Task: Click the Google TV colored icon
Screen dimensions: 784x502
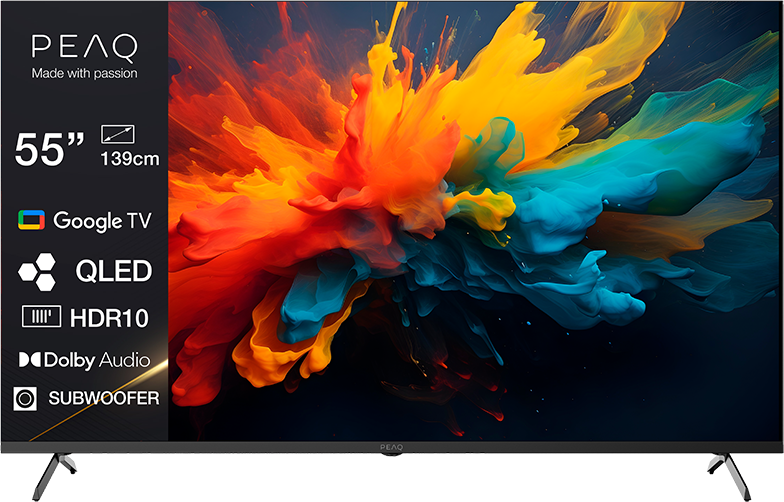Action: pyautogui.click(x=32, y=220)
